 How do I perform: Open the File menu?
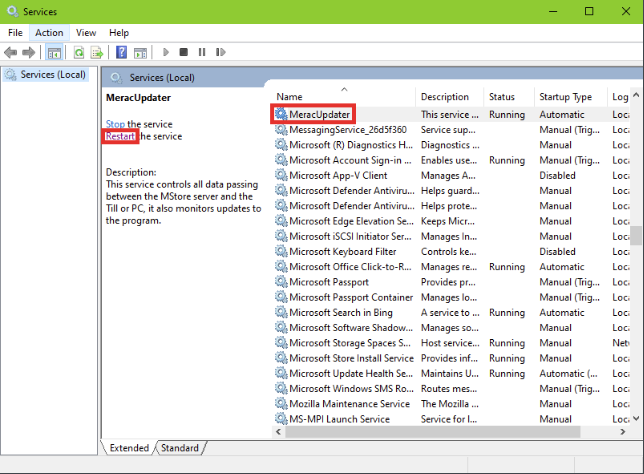pos(15,33)
